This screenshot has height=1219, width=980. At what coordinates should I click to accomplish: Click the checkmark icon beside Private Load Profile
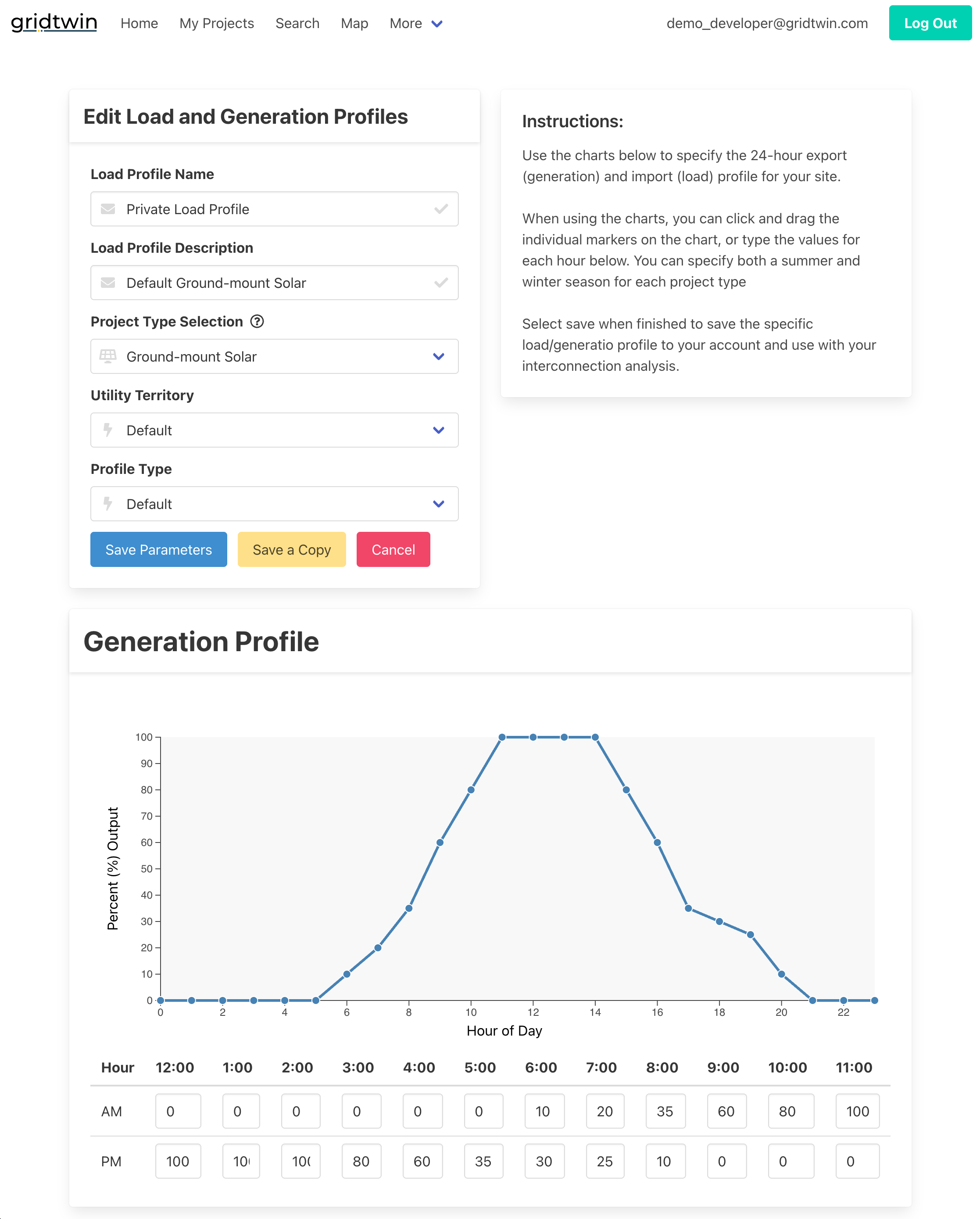point(440,208)
